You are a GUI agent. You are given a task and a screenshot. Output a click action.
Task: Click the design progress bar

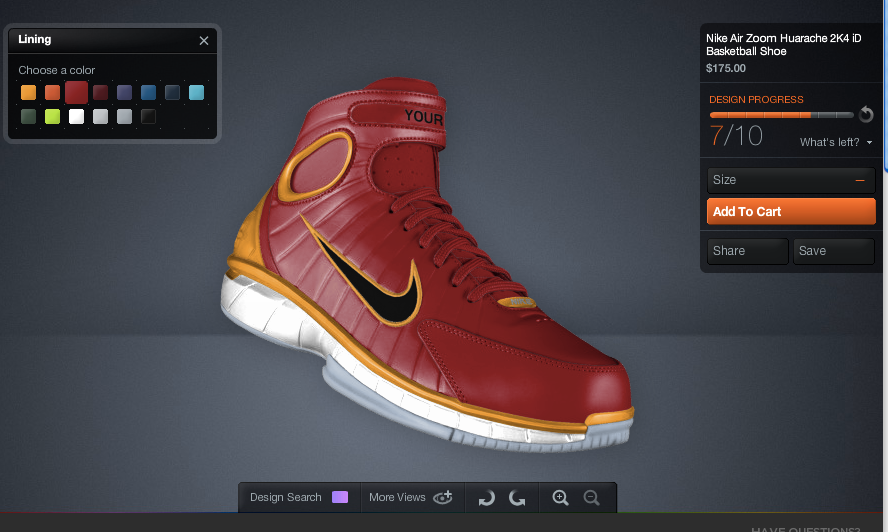coord(782,115)
